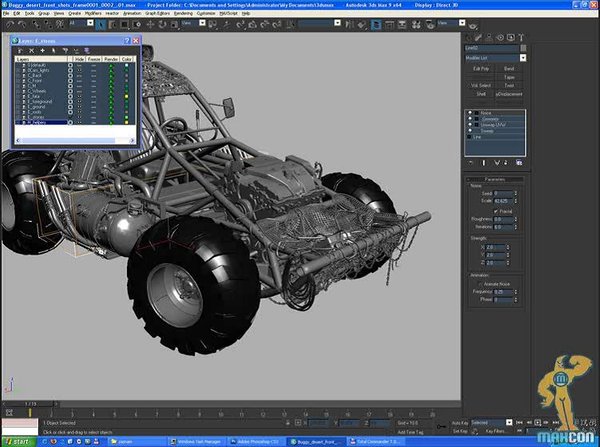Activate the Select and Move tool

pyautogui.click(x=150, y=25)
